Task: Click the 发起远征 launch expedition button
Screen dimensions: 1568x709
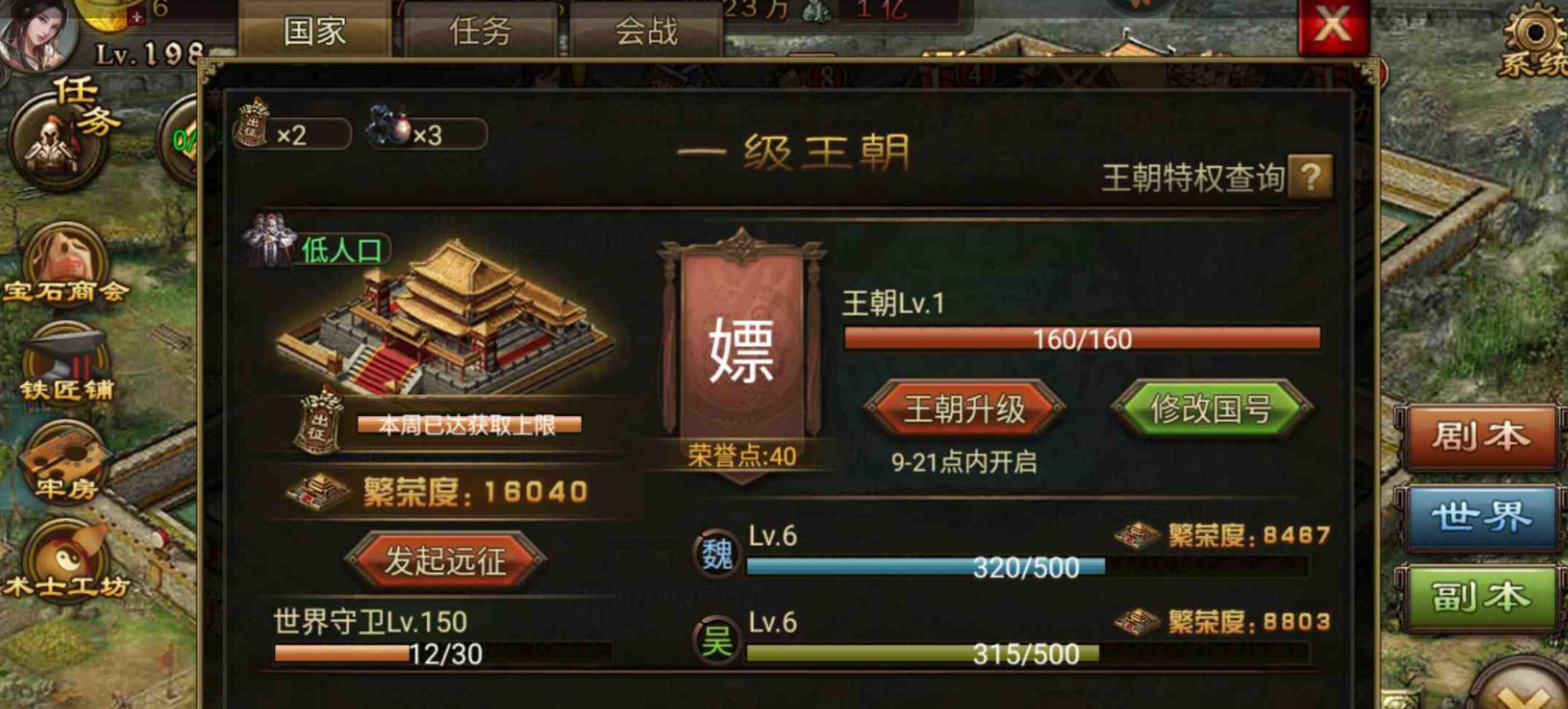Action: (445, 559)
